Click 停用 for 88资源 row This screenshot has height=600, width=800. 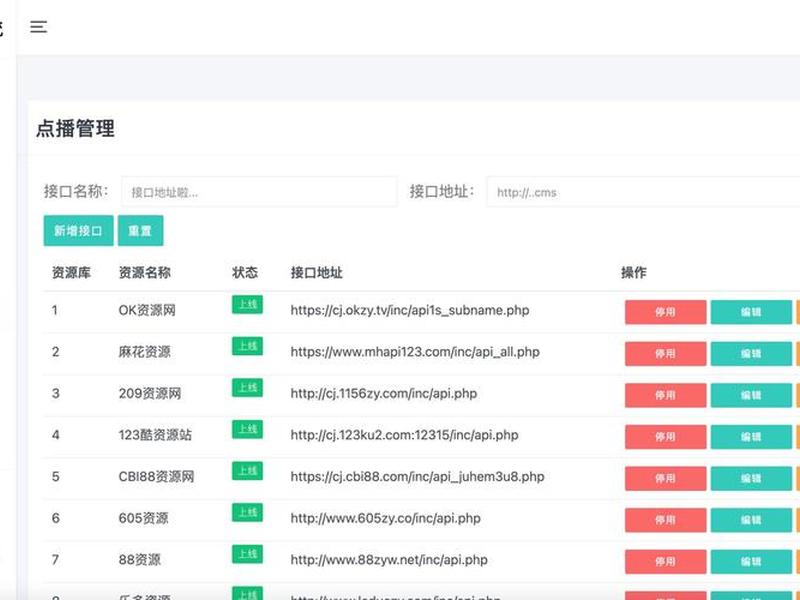(x=665, y=562)
